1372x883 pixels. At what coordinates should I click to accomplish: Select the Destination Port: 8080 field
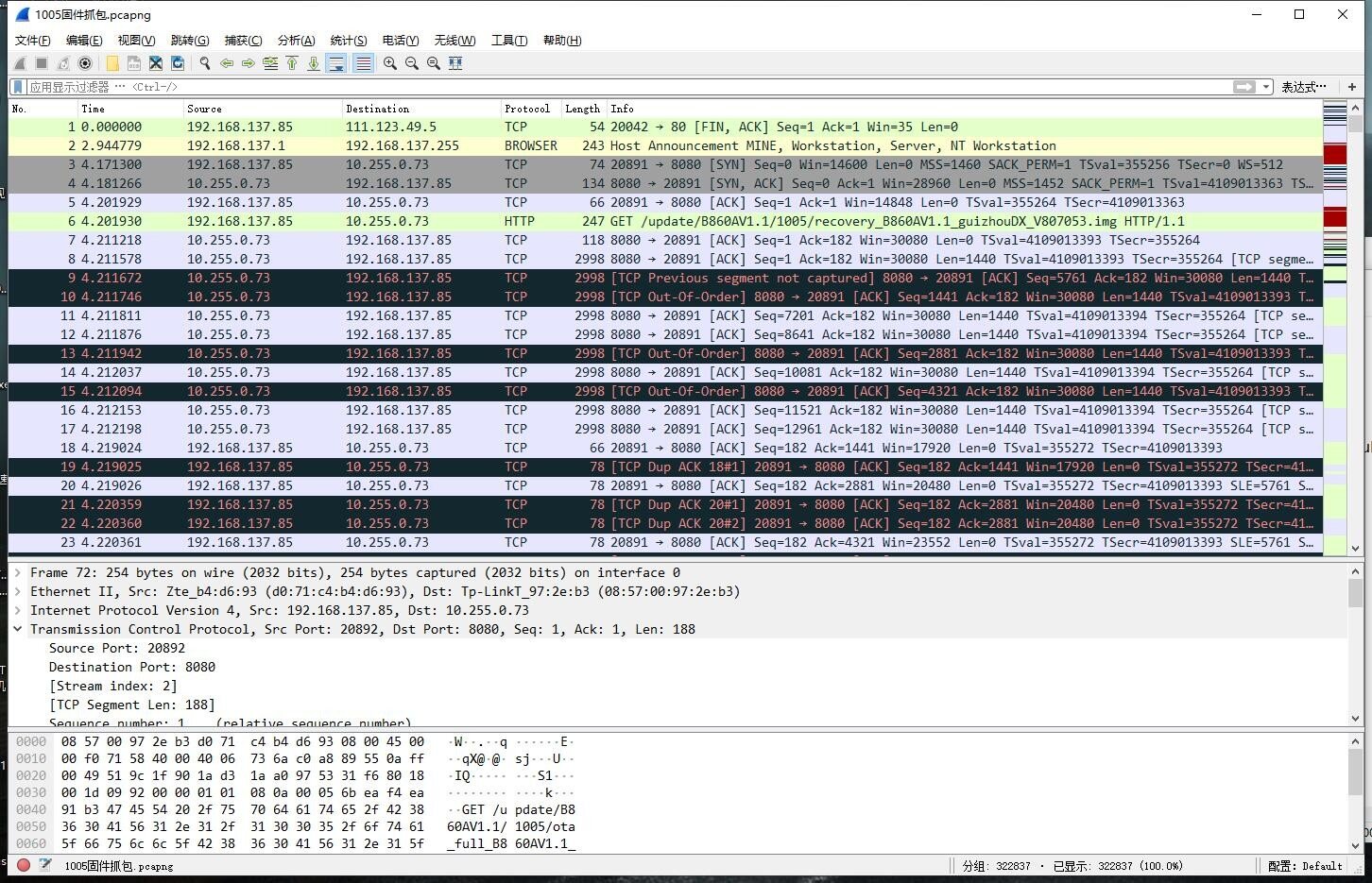click(132, 667)
